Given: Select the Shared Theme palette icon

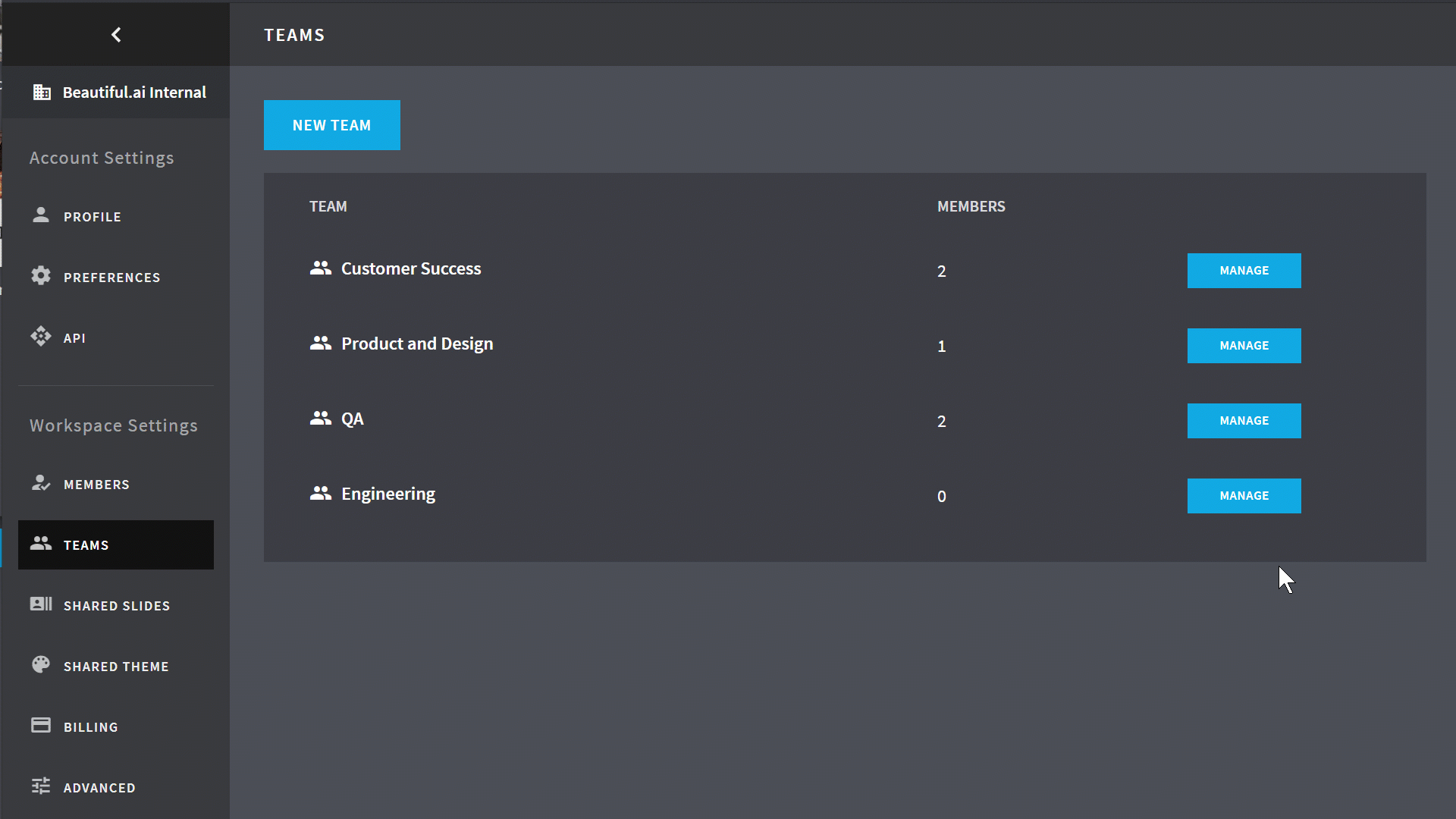Looking at the screenshot, I should tap(41, 664).
